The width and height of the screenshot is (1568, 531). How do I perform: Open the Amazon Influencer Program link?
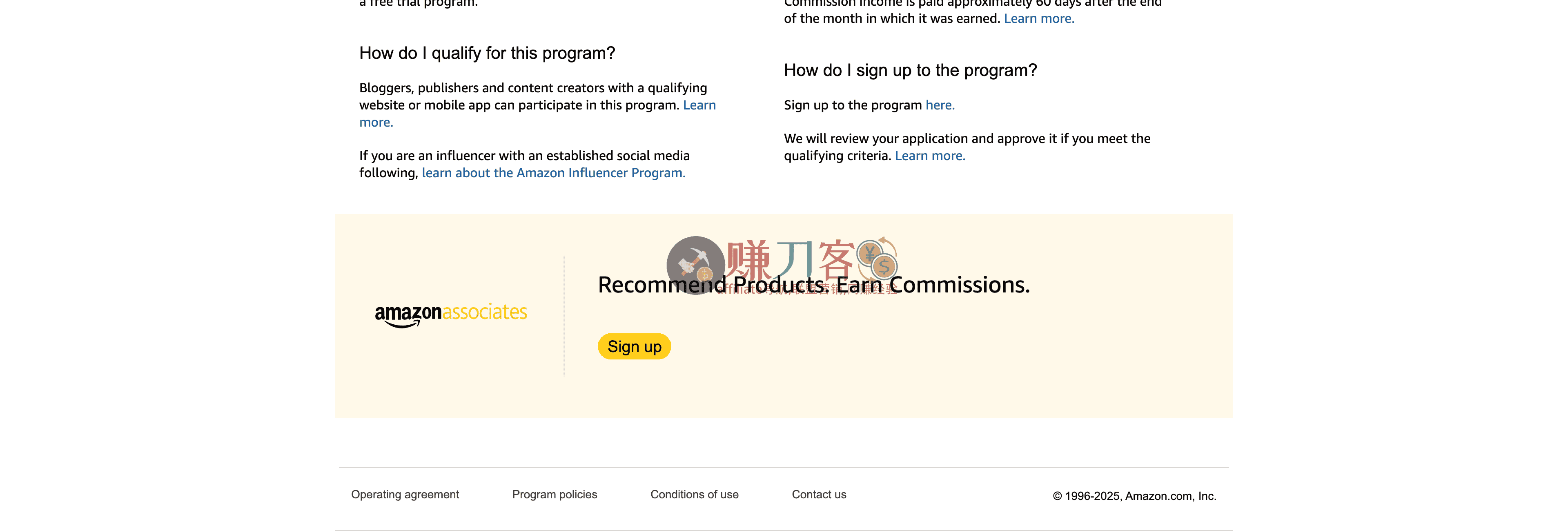point(553,173)
